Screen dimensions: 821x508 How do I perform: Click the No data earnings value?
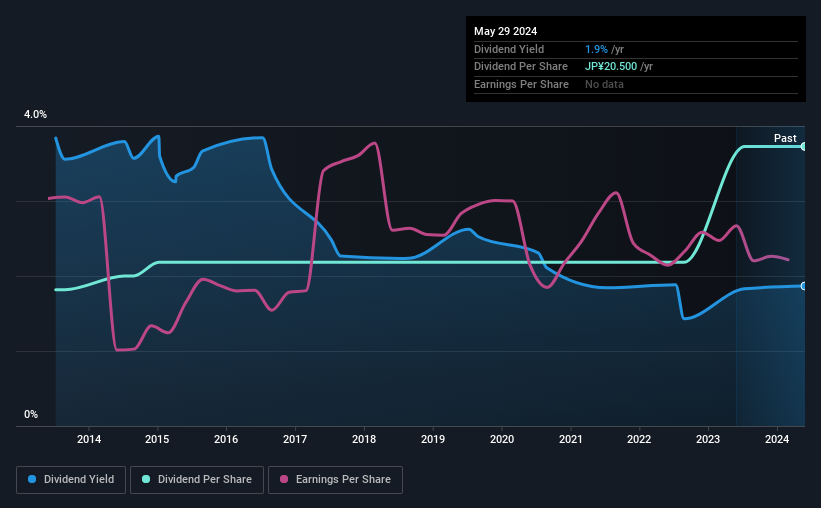click(604, 84)
